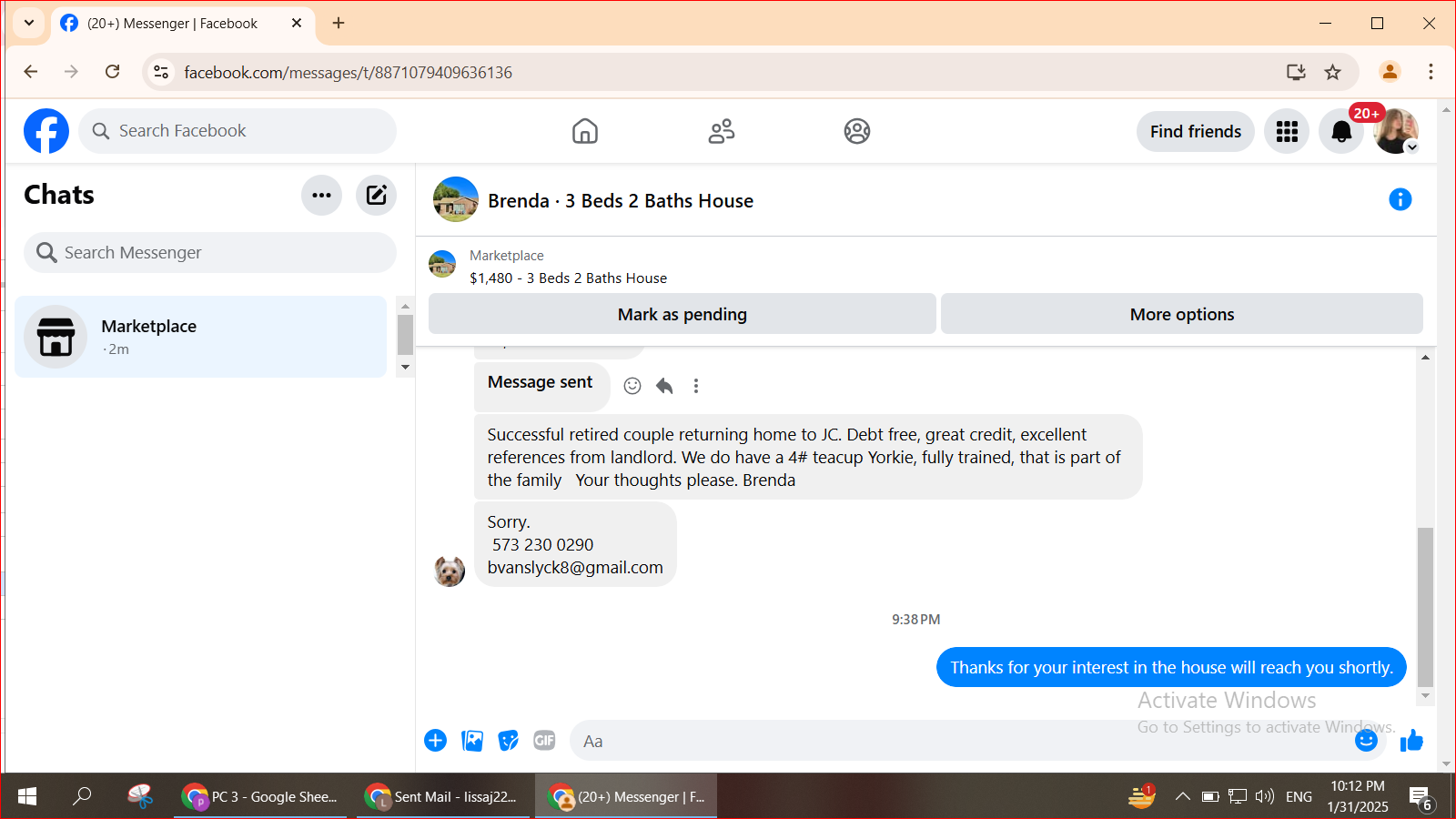Expand the tab search dropdown arrow
1456x819 pixels.
[x=29, y=23]
